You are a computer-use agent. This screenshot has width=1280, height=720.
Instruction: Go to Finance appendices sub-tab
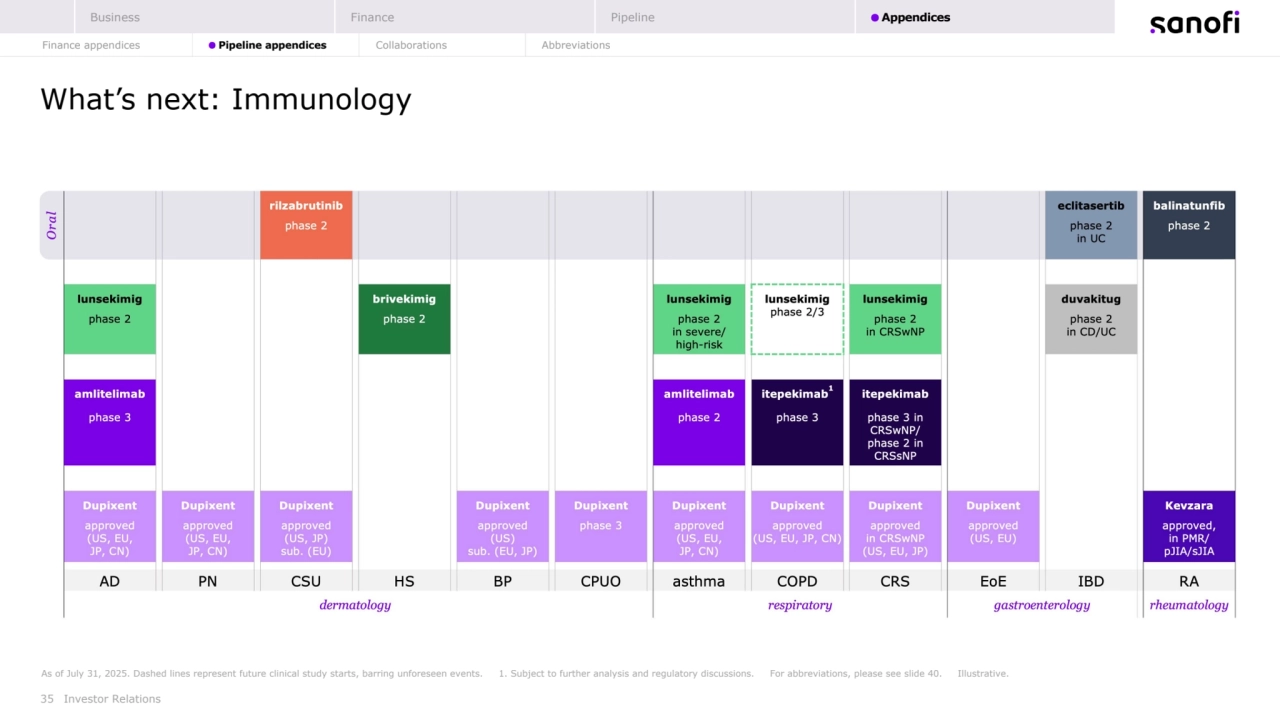point(91,45)
